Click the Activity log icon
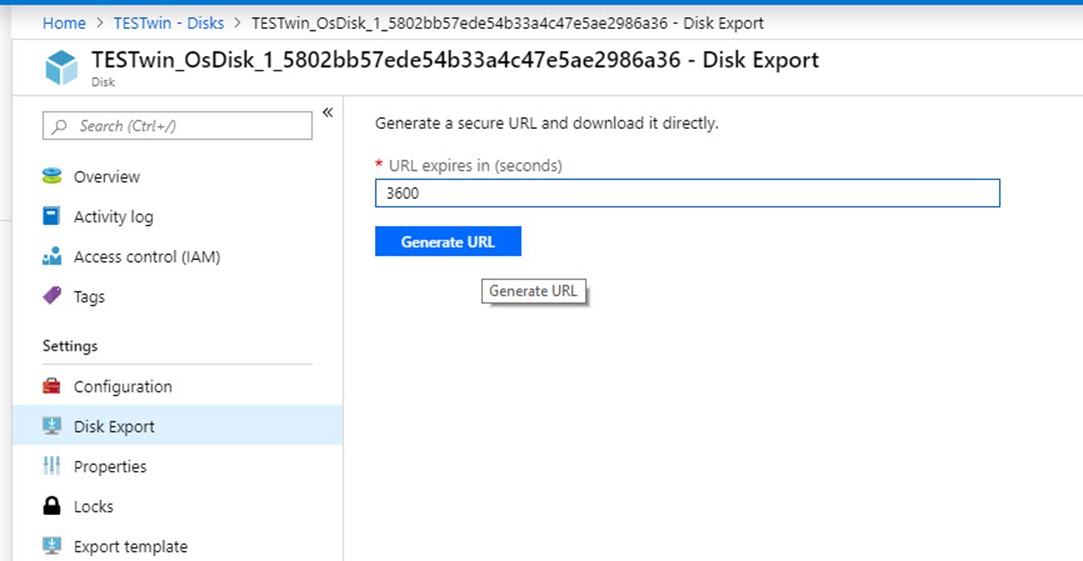The width and height of the screenshot is (1083, 561). [52, 216]
